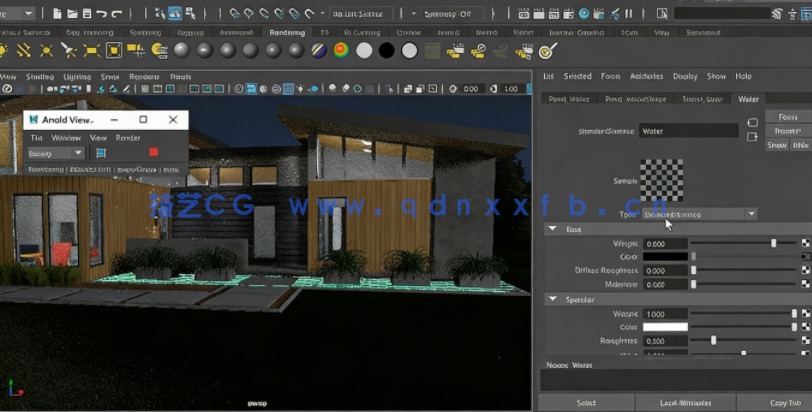Collapse the Base section
The height and width of the screenshot is (412, 812).
point(552,229)
